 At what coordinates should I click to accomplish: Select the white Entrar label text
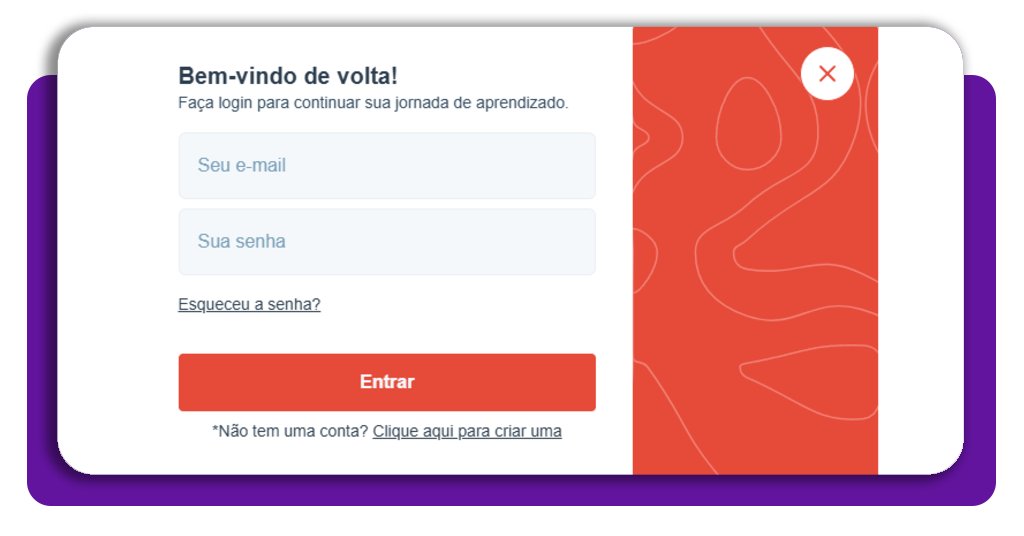(x=387, y=382)
